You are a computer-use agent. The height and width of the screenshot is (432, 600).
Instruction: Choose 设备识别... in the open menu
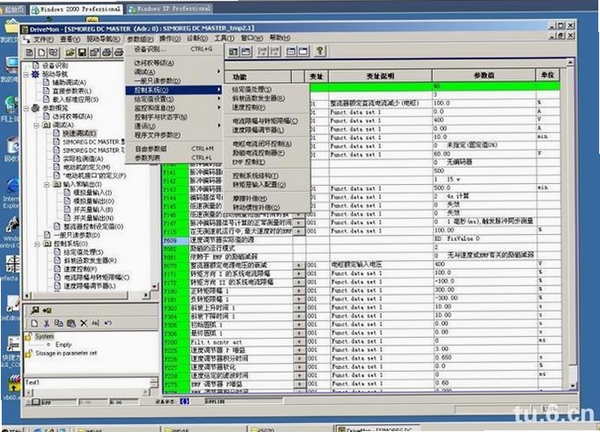[173, 49]
